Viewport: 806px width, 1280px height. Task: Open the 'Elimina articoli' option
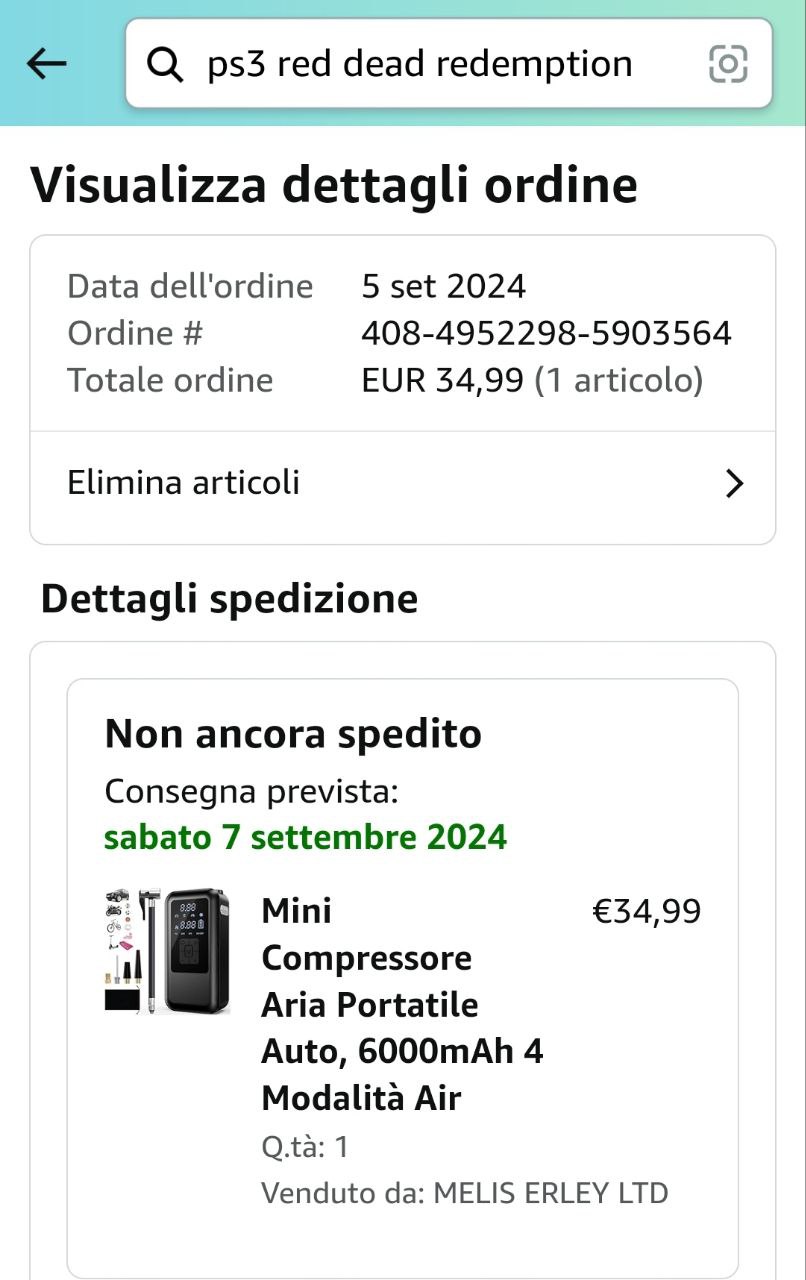click(x=184, y=483)
